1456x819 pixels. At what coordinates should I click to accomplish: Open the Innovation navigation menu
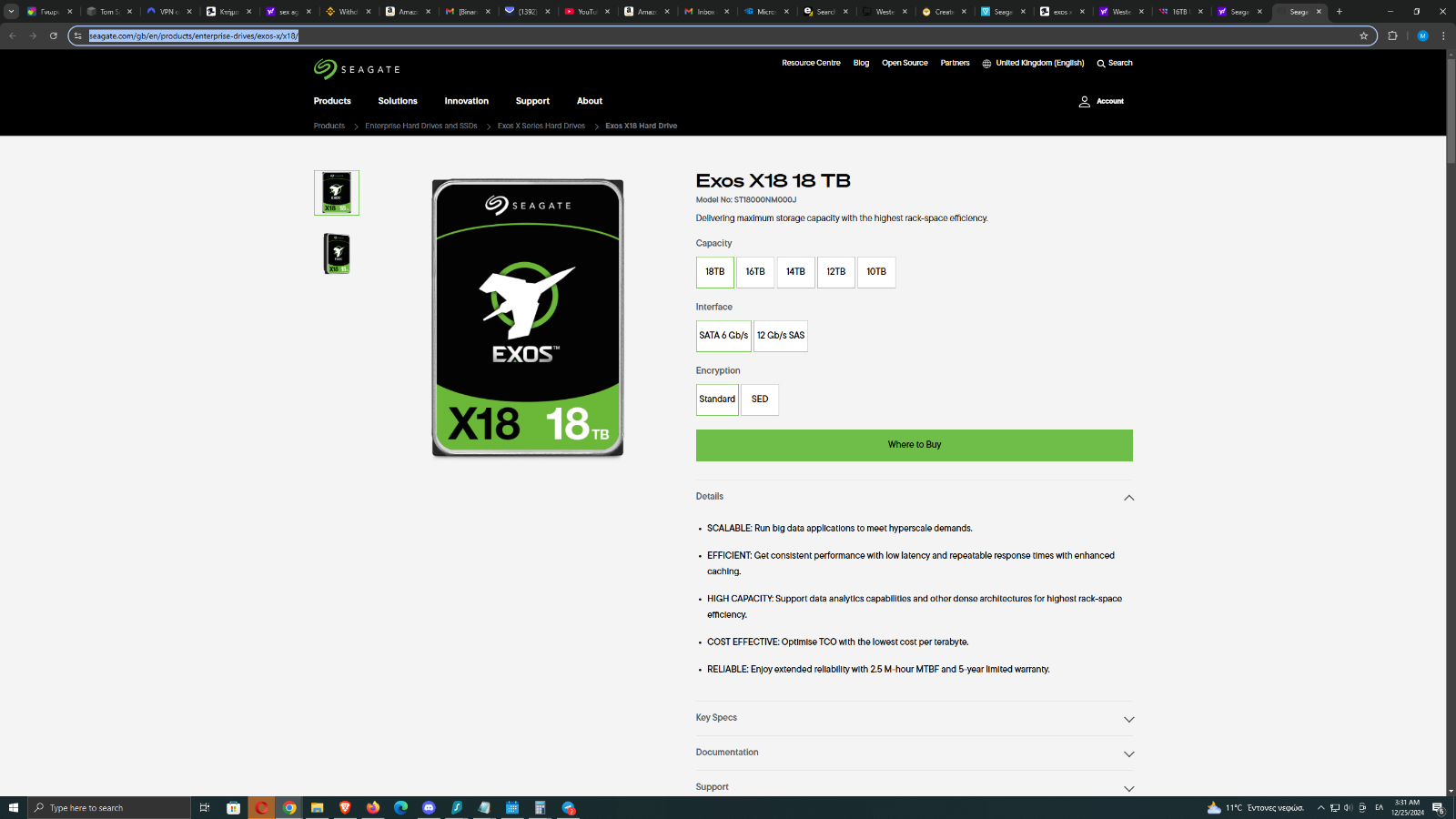pyautogui.click(x=467, y=101)
